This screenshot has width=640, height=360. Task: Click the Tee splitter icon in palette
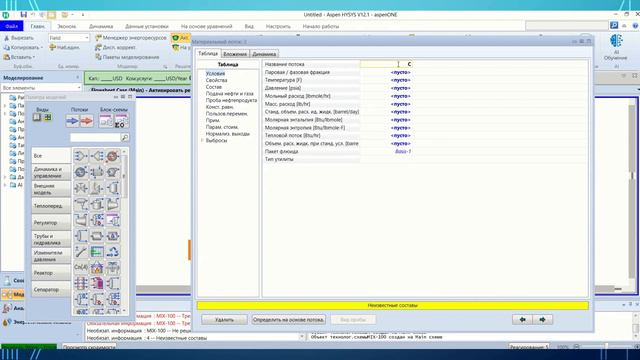pyautogui.click(x=97, y=156)
